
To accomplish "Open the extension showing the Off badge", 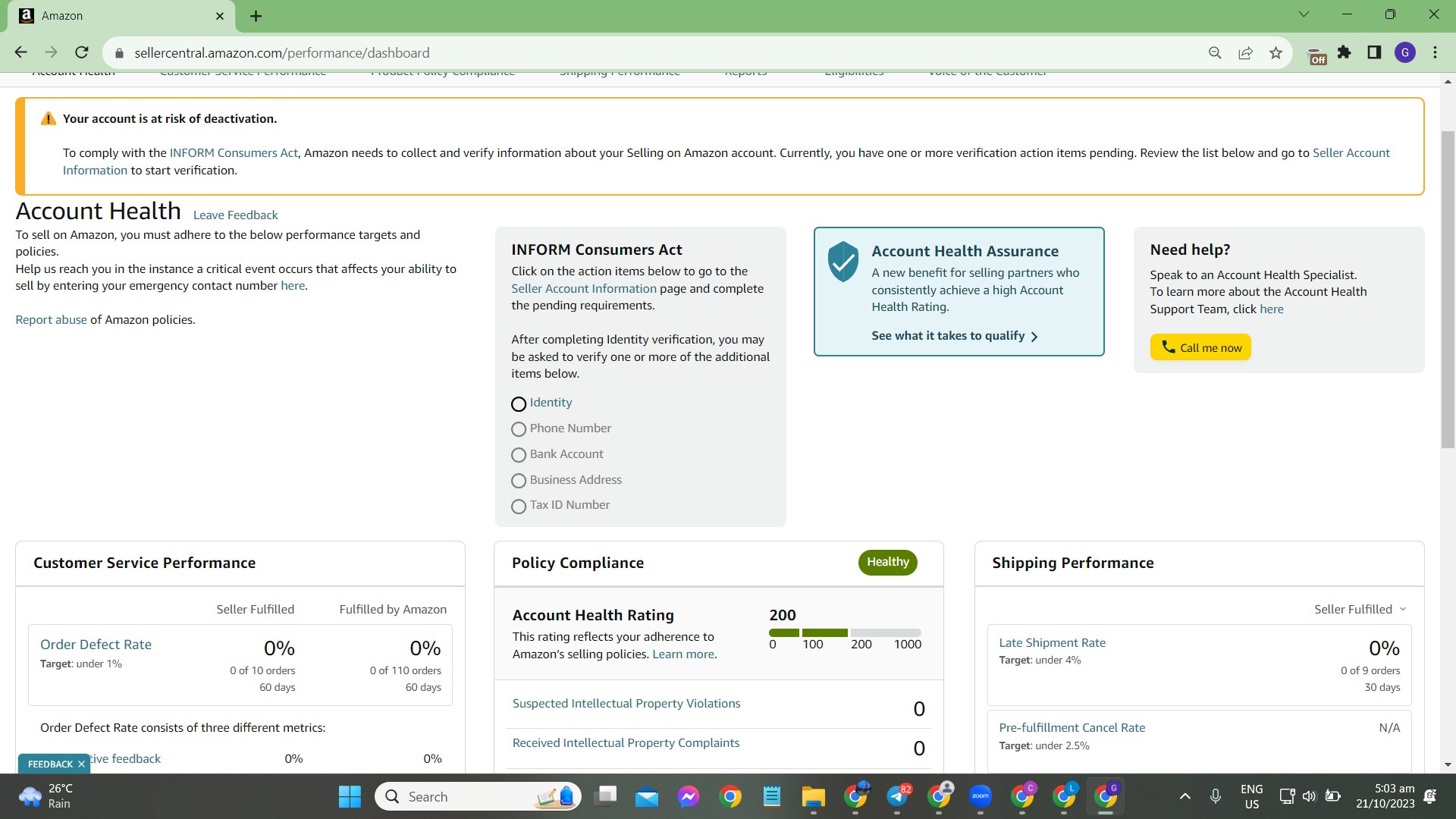I will [x=1316, y=55].
